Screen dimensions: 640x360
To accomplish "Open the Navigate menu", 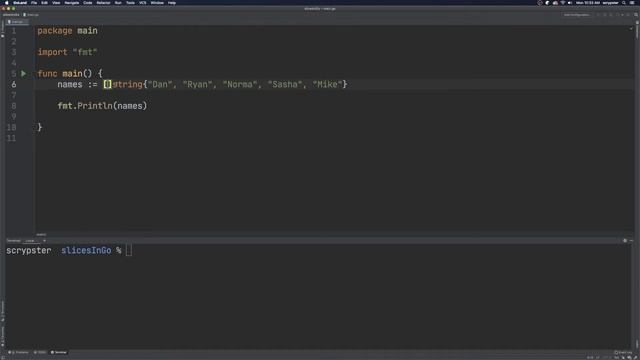I will click(71, 3).
